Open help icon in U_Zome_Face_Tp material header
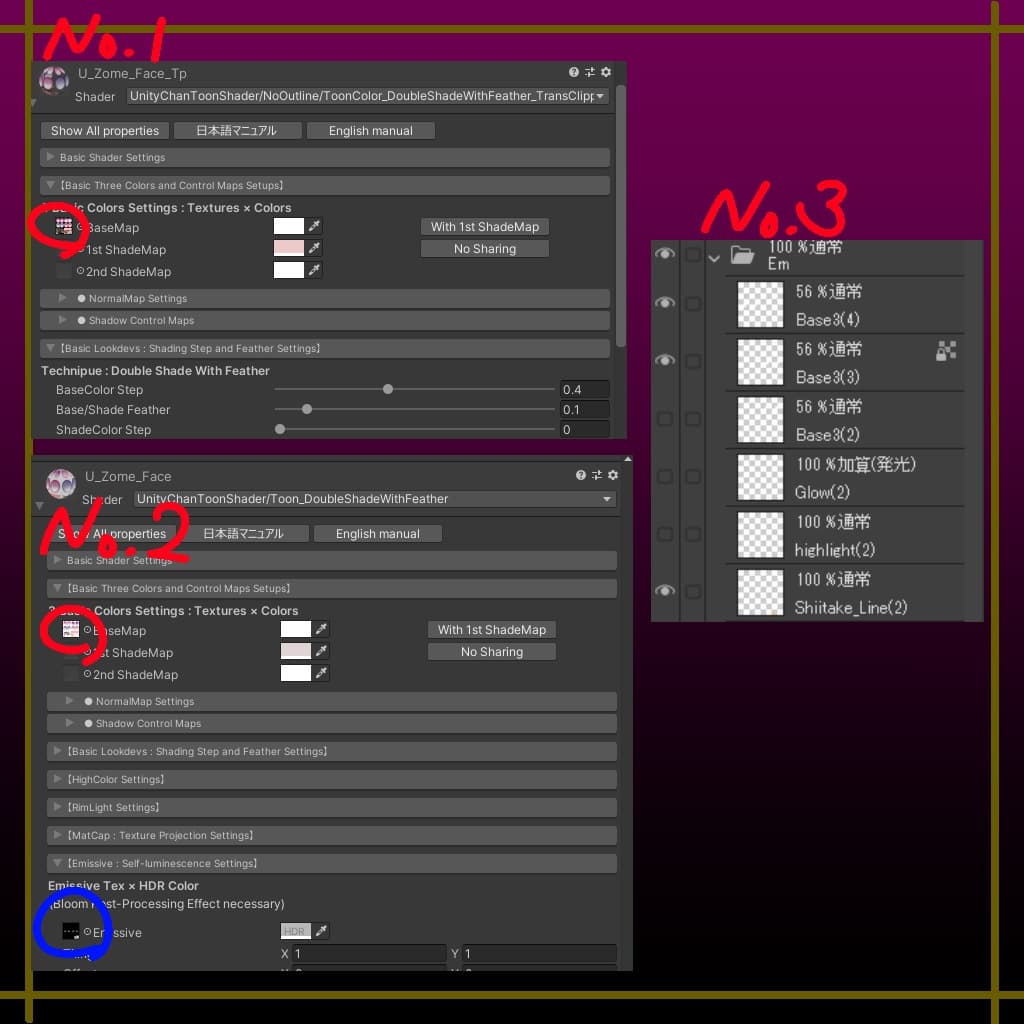This screenshot has height=1024, width=1024. tap(573, 72)
